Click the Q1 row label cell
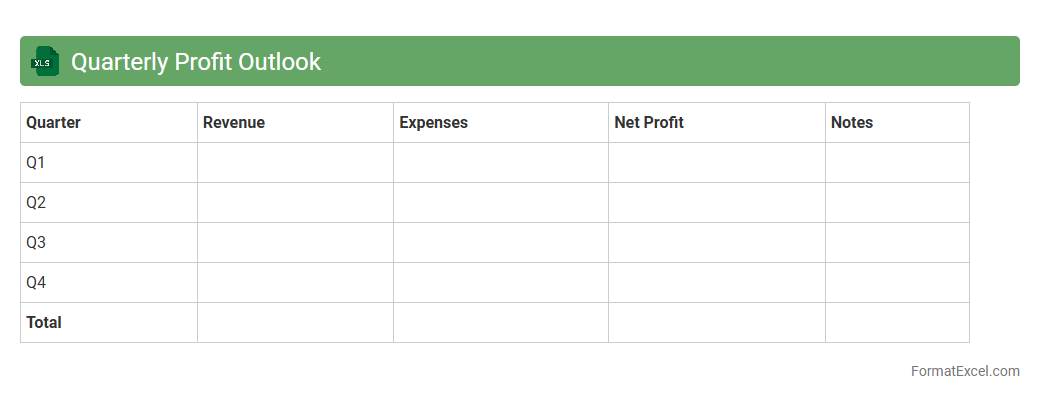1040x400 pixels. [108, 163]
